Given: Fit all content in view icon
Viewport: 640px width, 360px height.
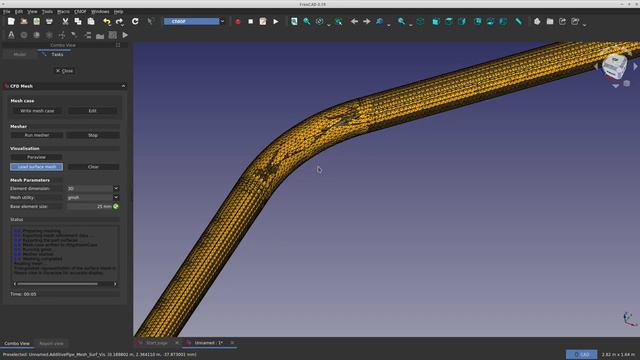Looking at the screenshot, I should coord(294,21).
